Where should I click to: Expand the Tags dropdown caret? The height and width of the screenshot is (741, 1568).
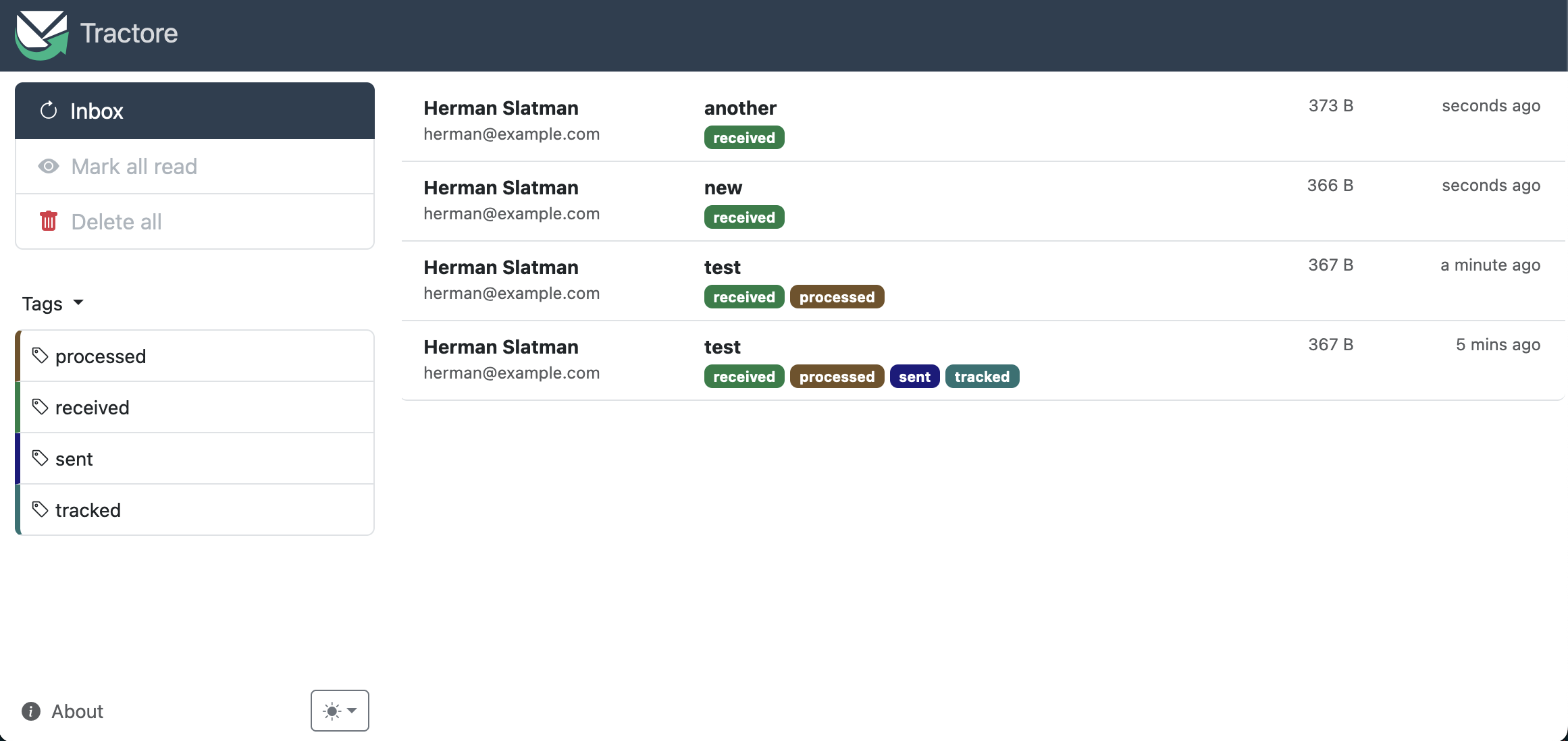tap(78, 302)
